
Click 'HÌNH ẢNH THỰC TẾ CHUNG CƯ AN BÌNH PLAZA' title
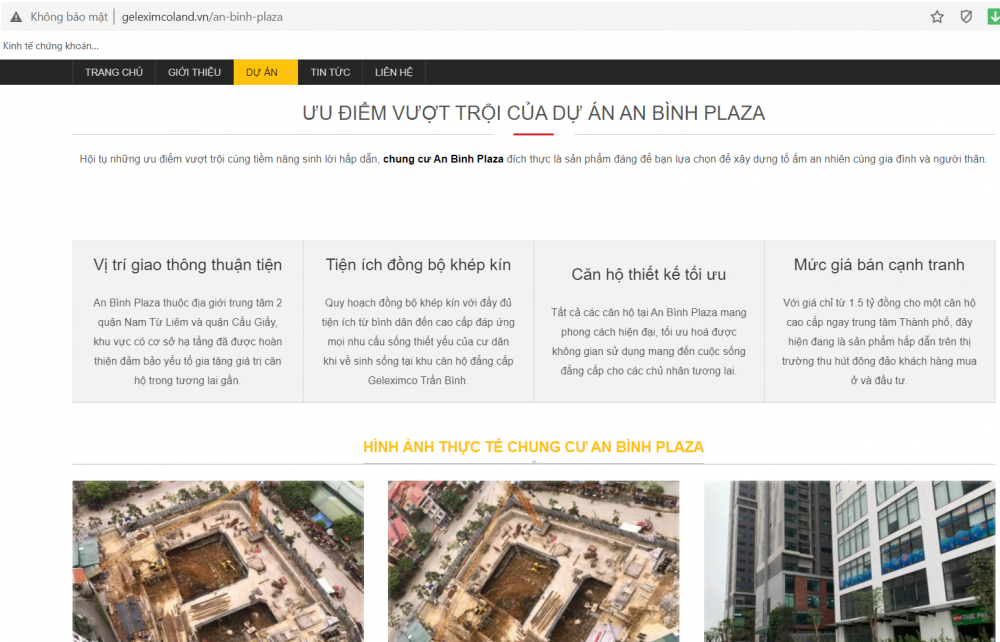click(534, 447)
